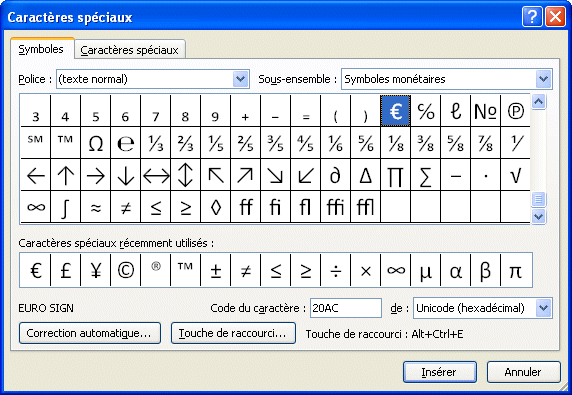Select the fl ligature cell in the grid
Viewport: 572px width, 395px height.
(x=305, y=206)
